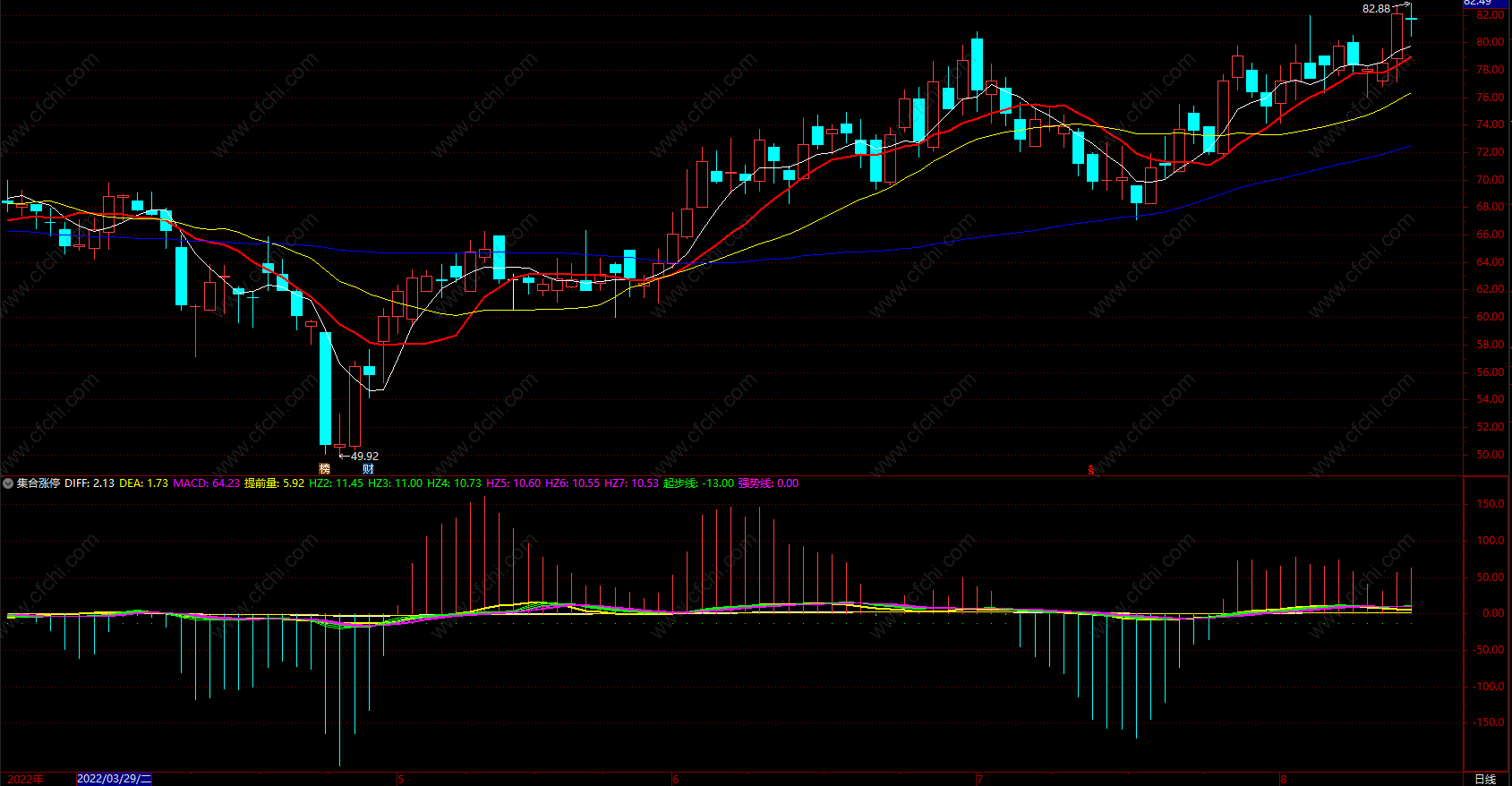The width and height of the screenshot is (1512, 786).
Task: Select the HZ3: 11.00 readout
Action: point(395,483)
